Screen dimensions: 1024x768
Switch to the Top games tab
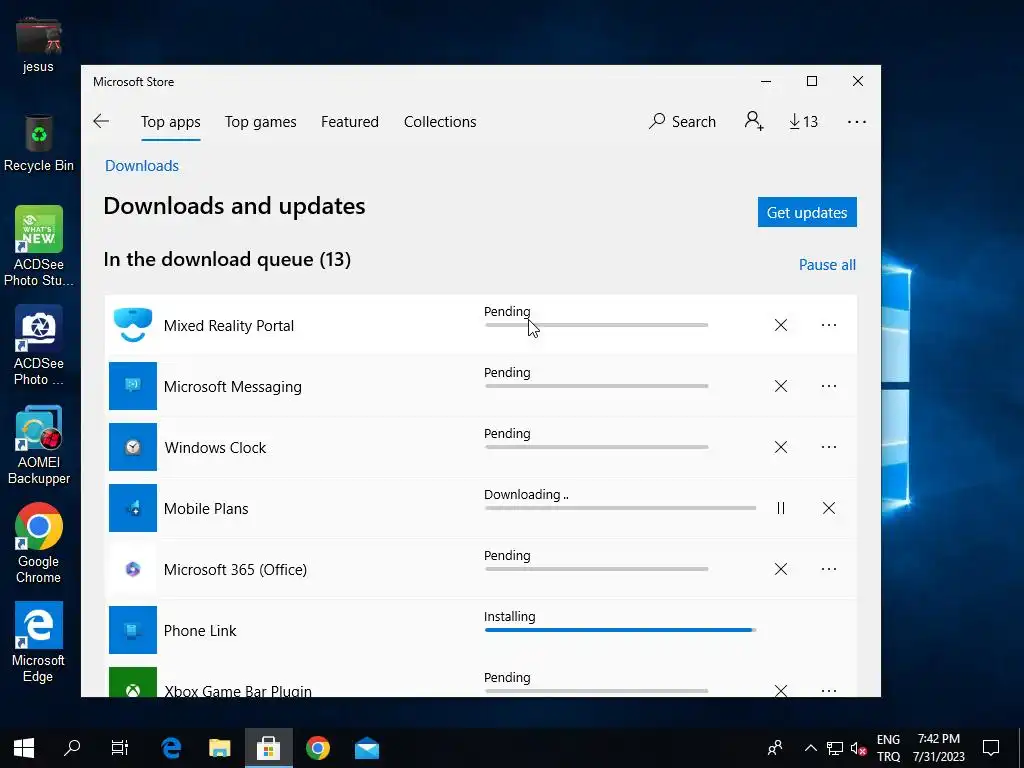[x=261, y=121]
